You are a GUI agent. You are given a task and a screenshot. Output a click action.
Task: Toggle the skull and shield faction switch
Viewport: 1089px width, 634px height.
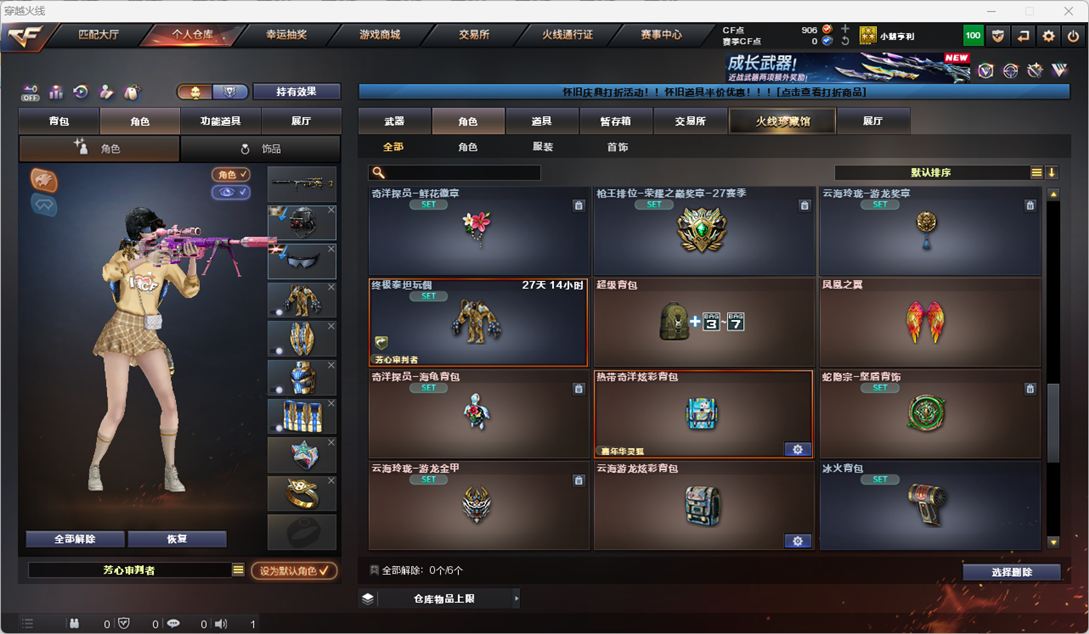[213, 92]
